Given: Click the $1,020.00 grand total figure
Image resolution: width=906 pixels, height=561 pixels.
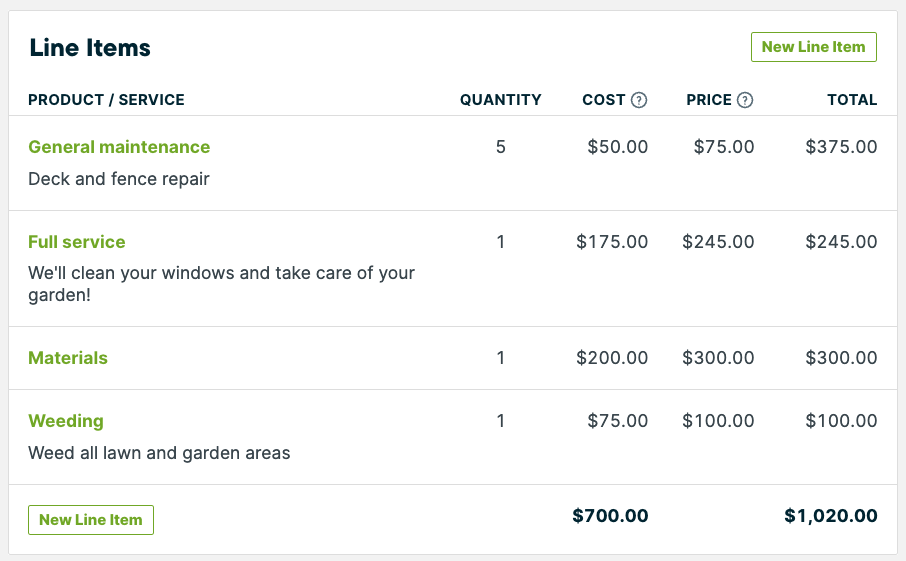Looking at the screenshot, I should point(831,515).
